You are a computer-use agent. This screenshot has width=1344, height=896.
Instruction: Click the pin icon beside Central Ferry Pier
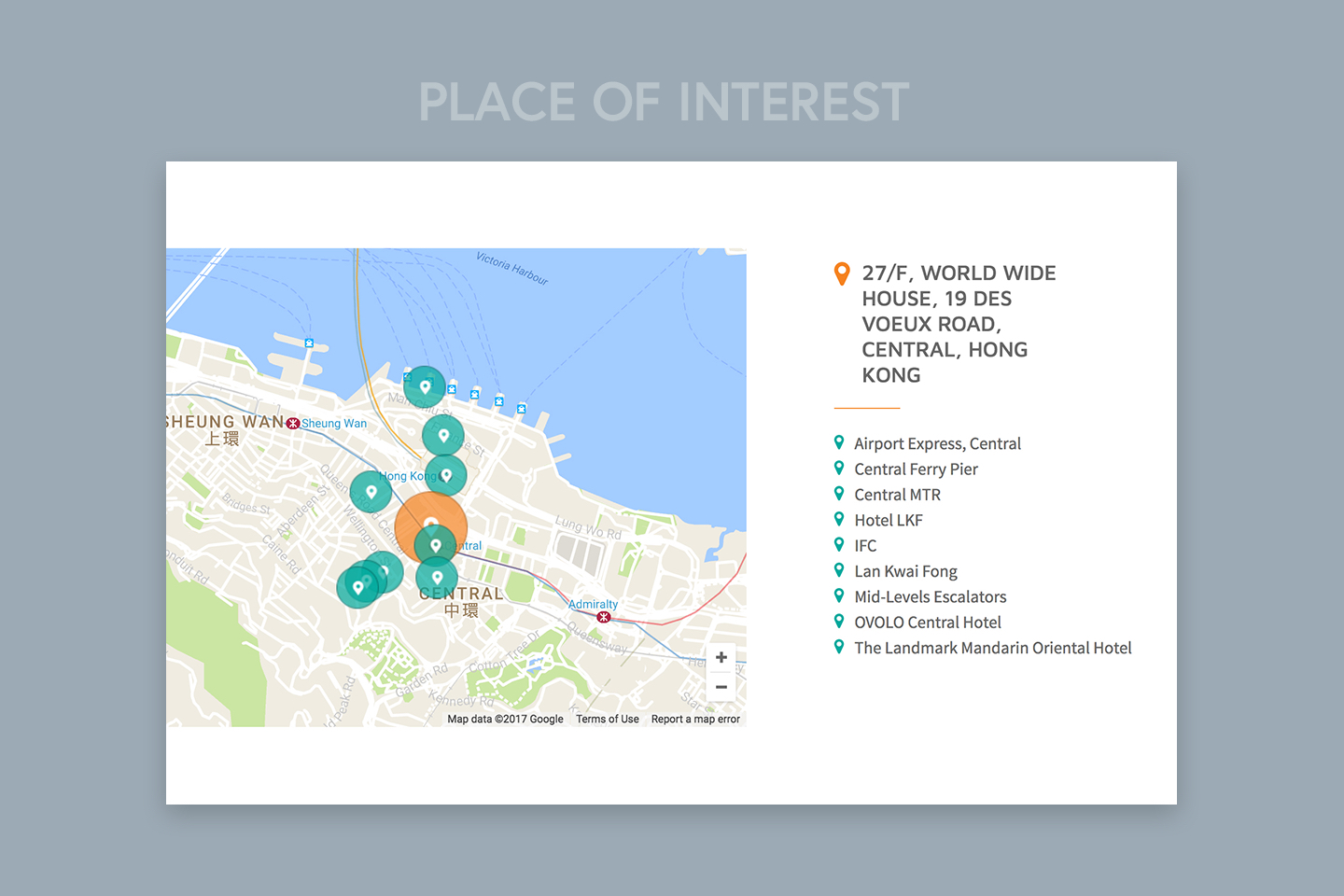click(839, 468)
